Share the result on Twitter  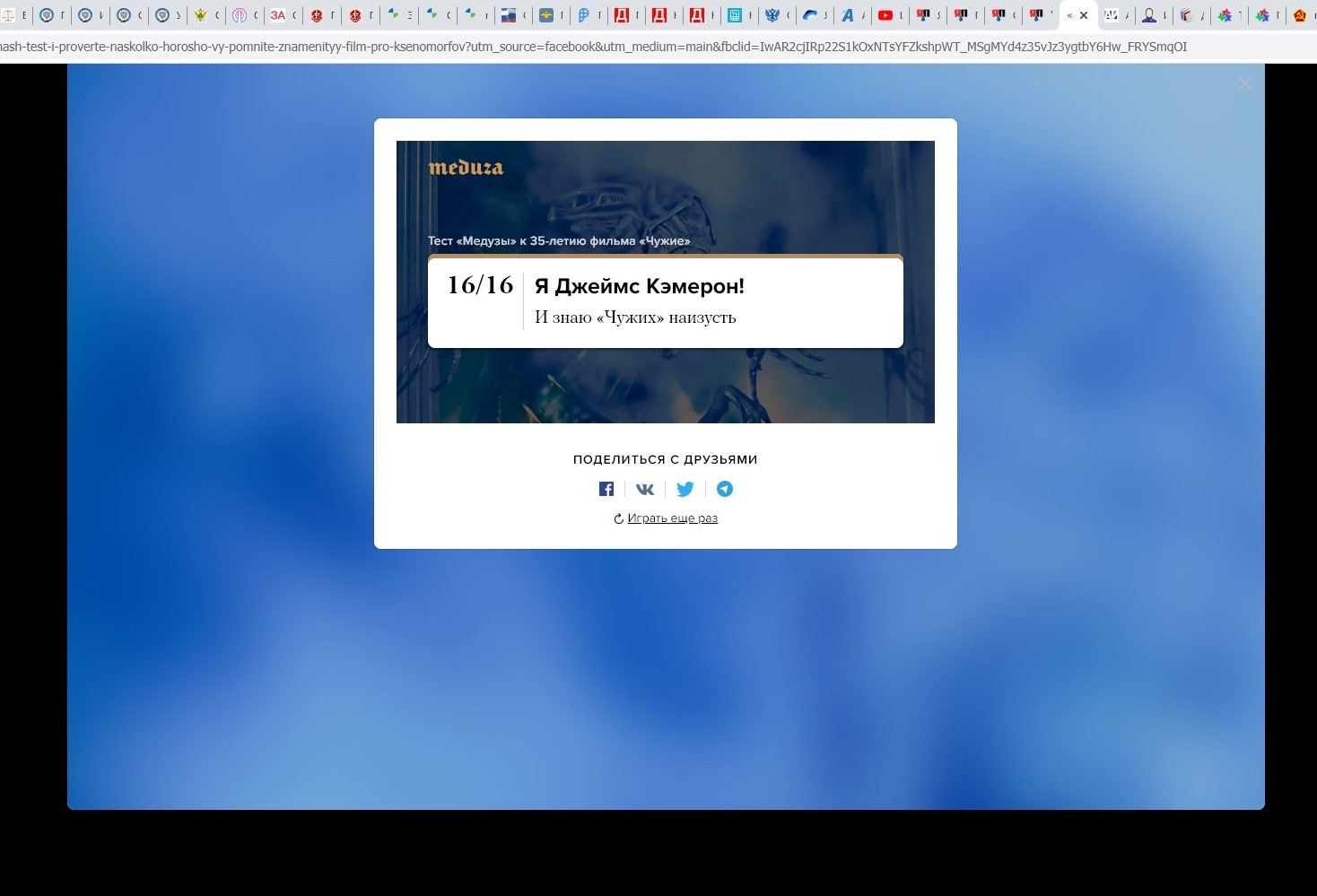[685, 489]
